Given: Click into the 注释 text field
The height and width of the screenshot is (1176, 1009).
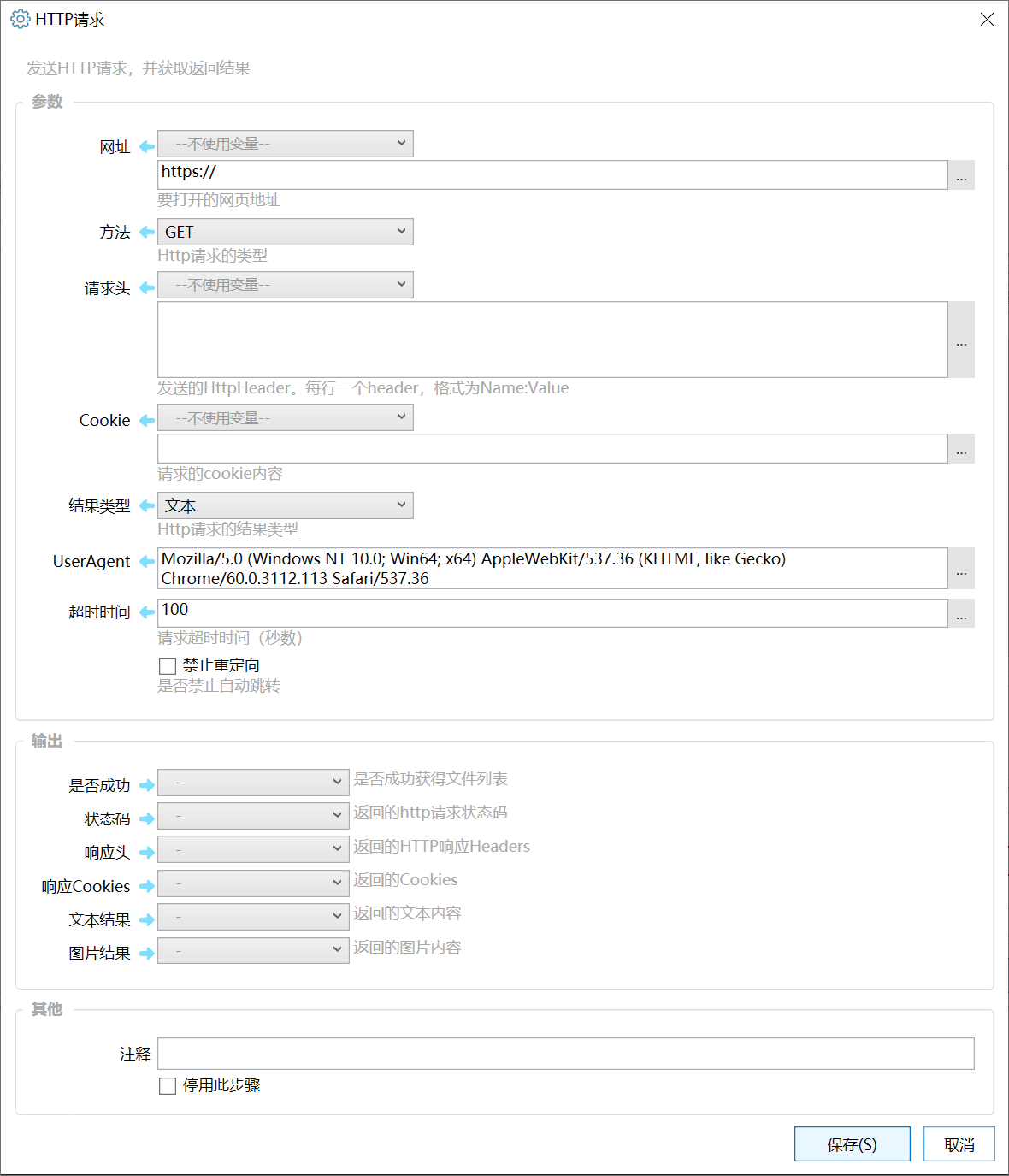Looking at the screenshot, I should (x=566, y=1054).
